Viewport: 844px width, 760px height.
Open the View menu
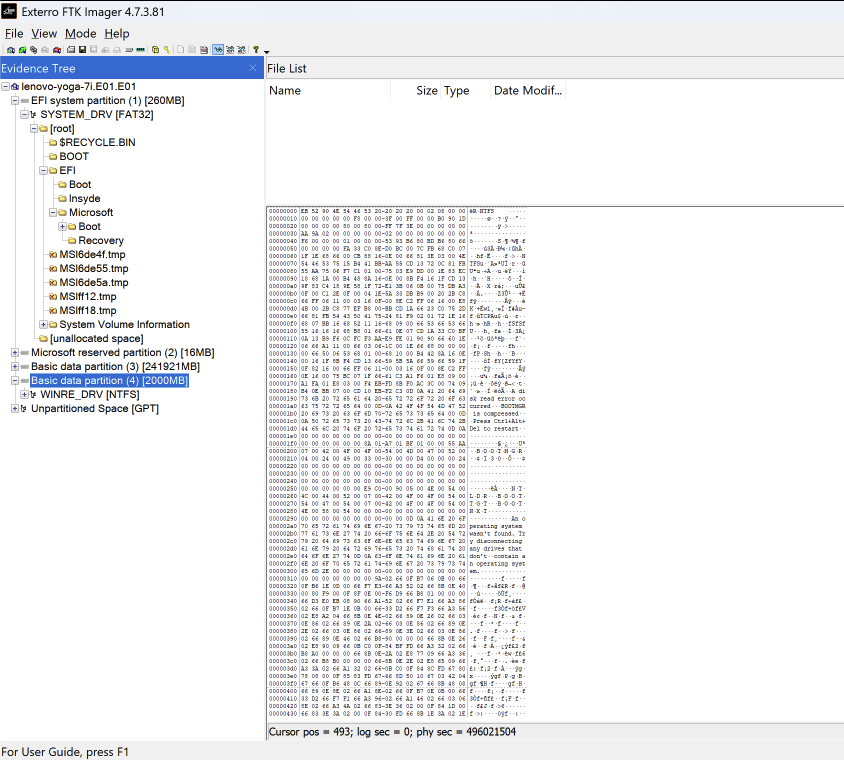(x=44, y=33)
